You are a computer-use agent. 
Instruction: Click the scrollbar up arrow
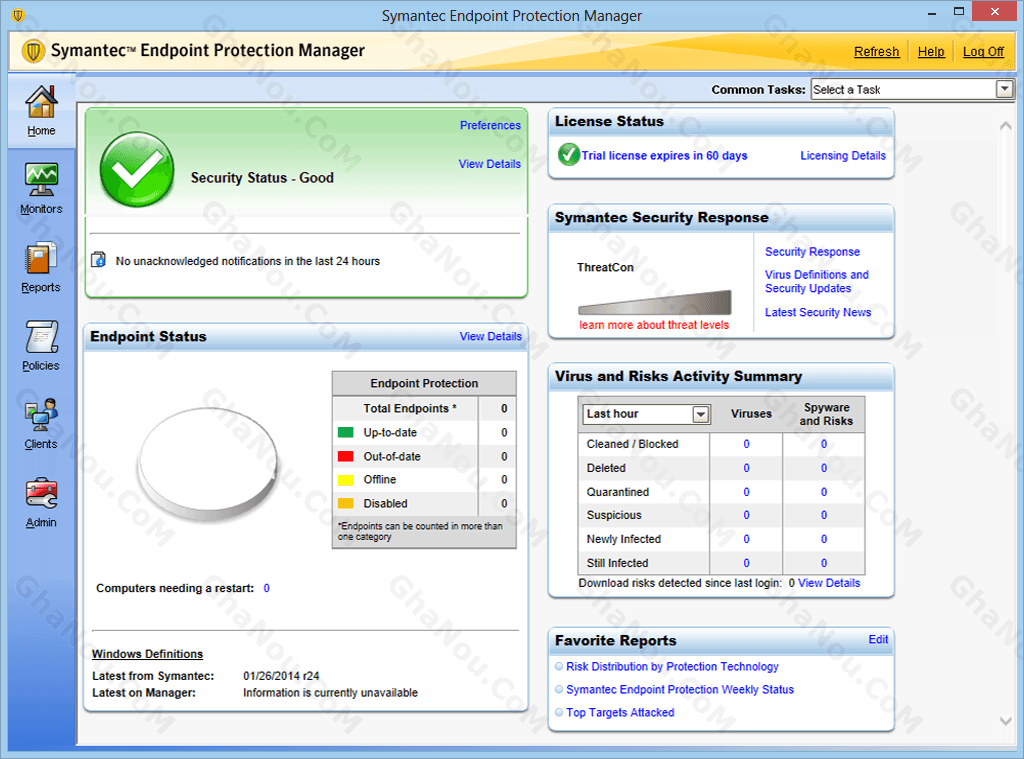click(1006, 125)
